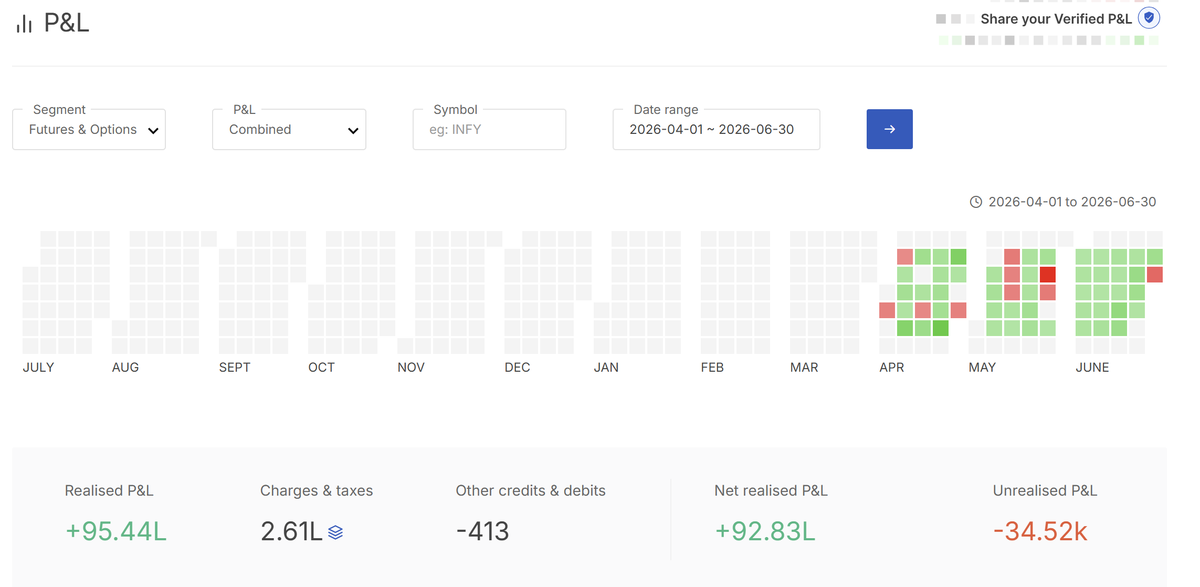This screenshot has height=587, width=1200.
Task: Click the Charges & taxes label
Action: (316, 490)
